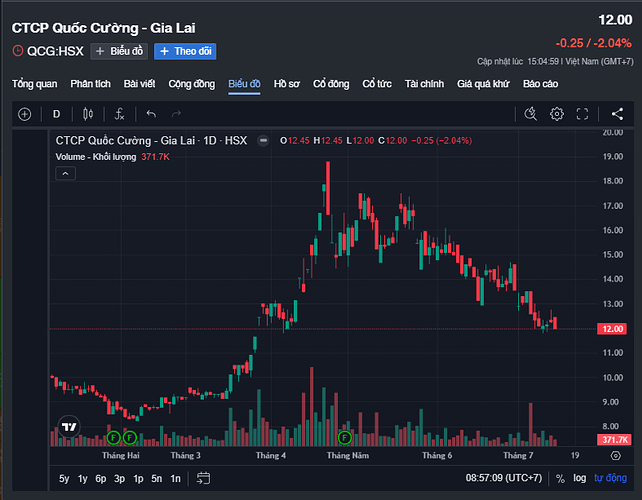642x500 pixels.
Task: Toggle the log scale
Action: click(x=579, y=478)
